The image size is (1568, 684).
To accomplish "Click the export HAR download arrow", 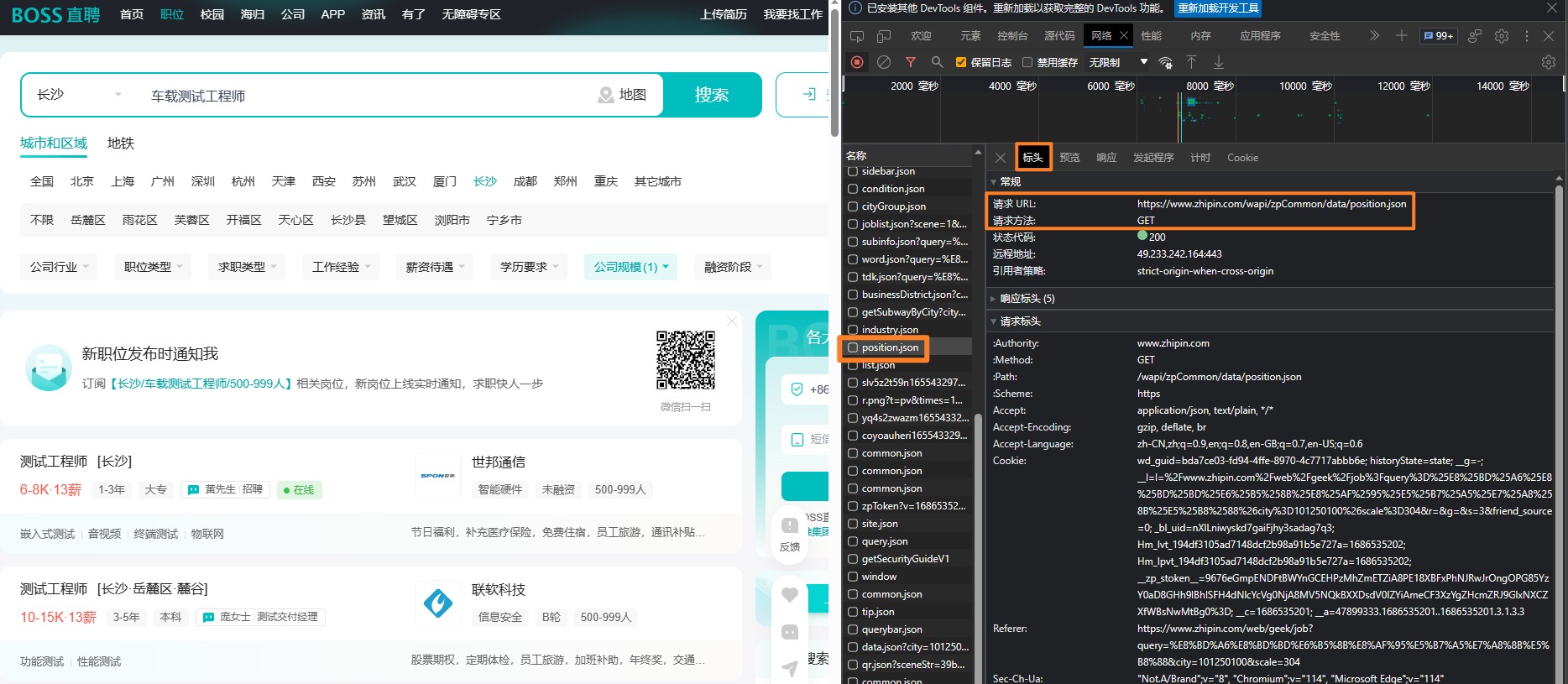I will point(1218,62).
